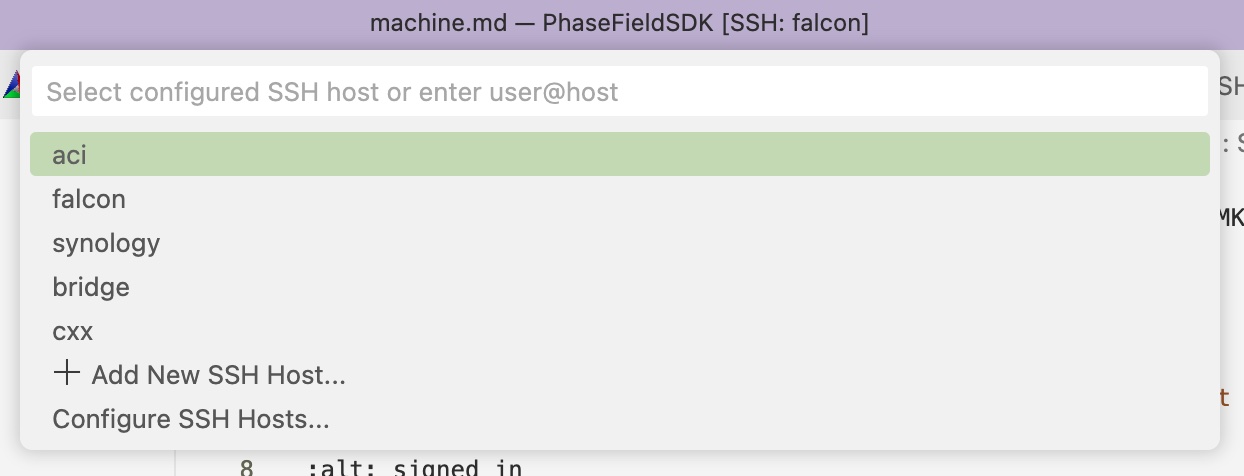The height and width of the screenshot is (476, 1244).
Task: Click the MK text at right edge
Action: tap(1230, 217)
